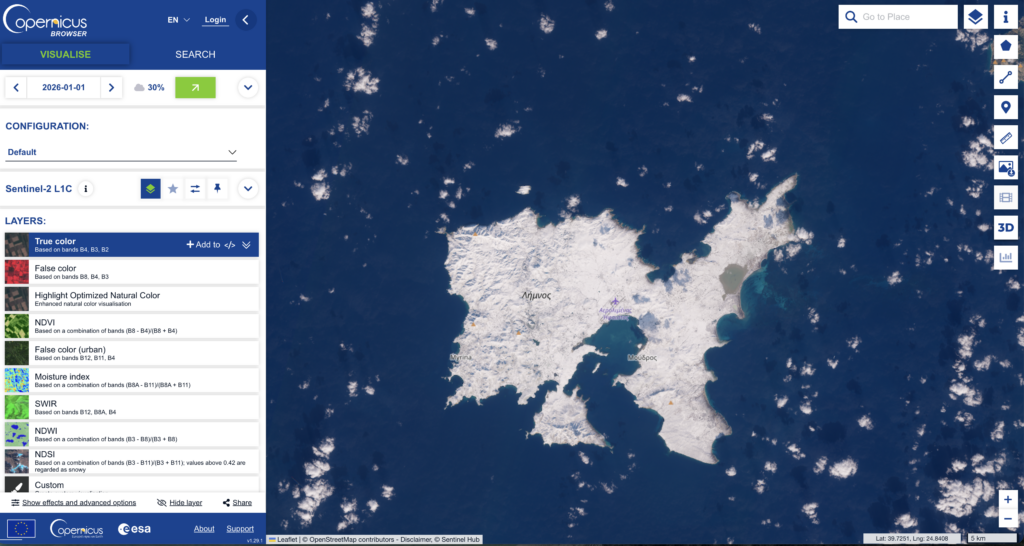
Task: Click the image download icon
Action: coord(1005,168)
